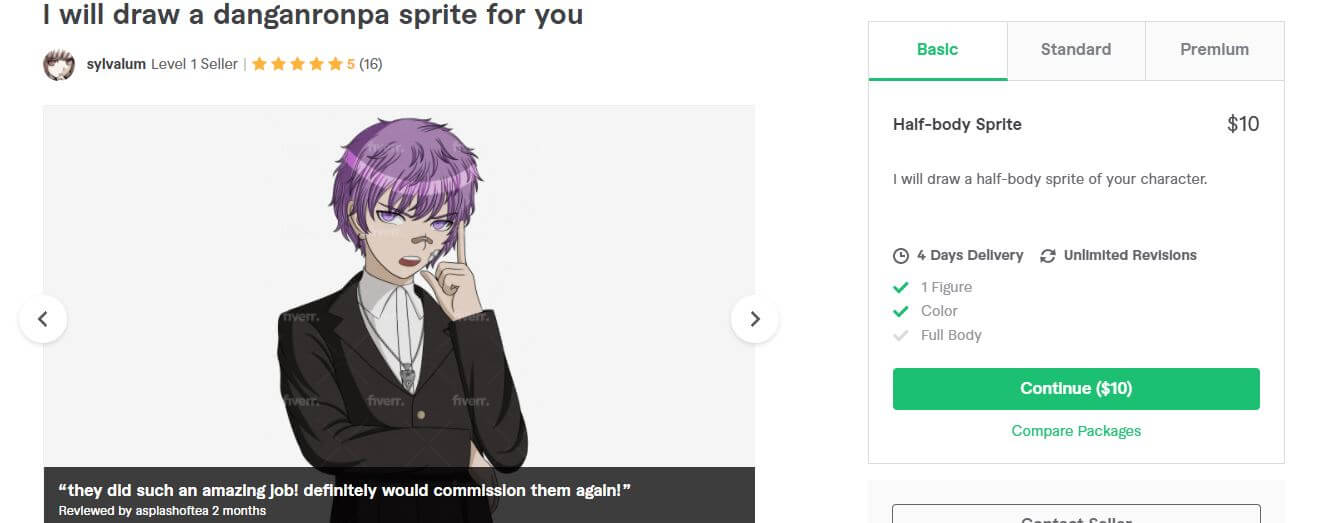Viewport: 1317px width, 523px height.
Task: Click the Contact Seller button
Action: point(1076,514)
